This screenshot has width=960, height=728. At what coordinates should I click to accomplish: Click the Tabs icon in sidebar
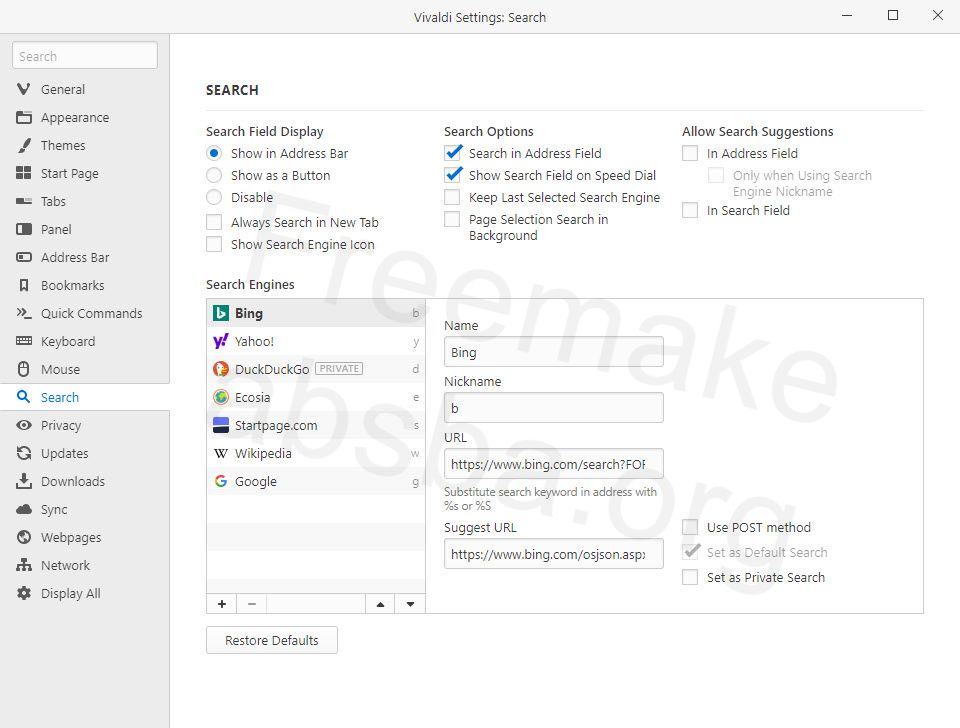click(23, 201)
